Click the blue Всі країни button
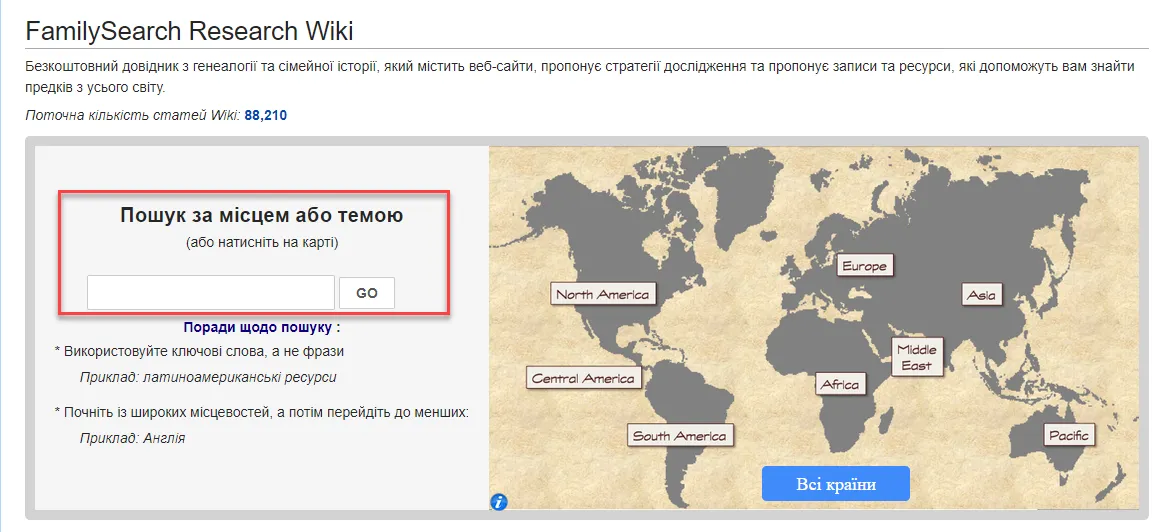The width and height of the screenshot is (1165, 532). [835, 484]
